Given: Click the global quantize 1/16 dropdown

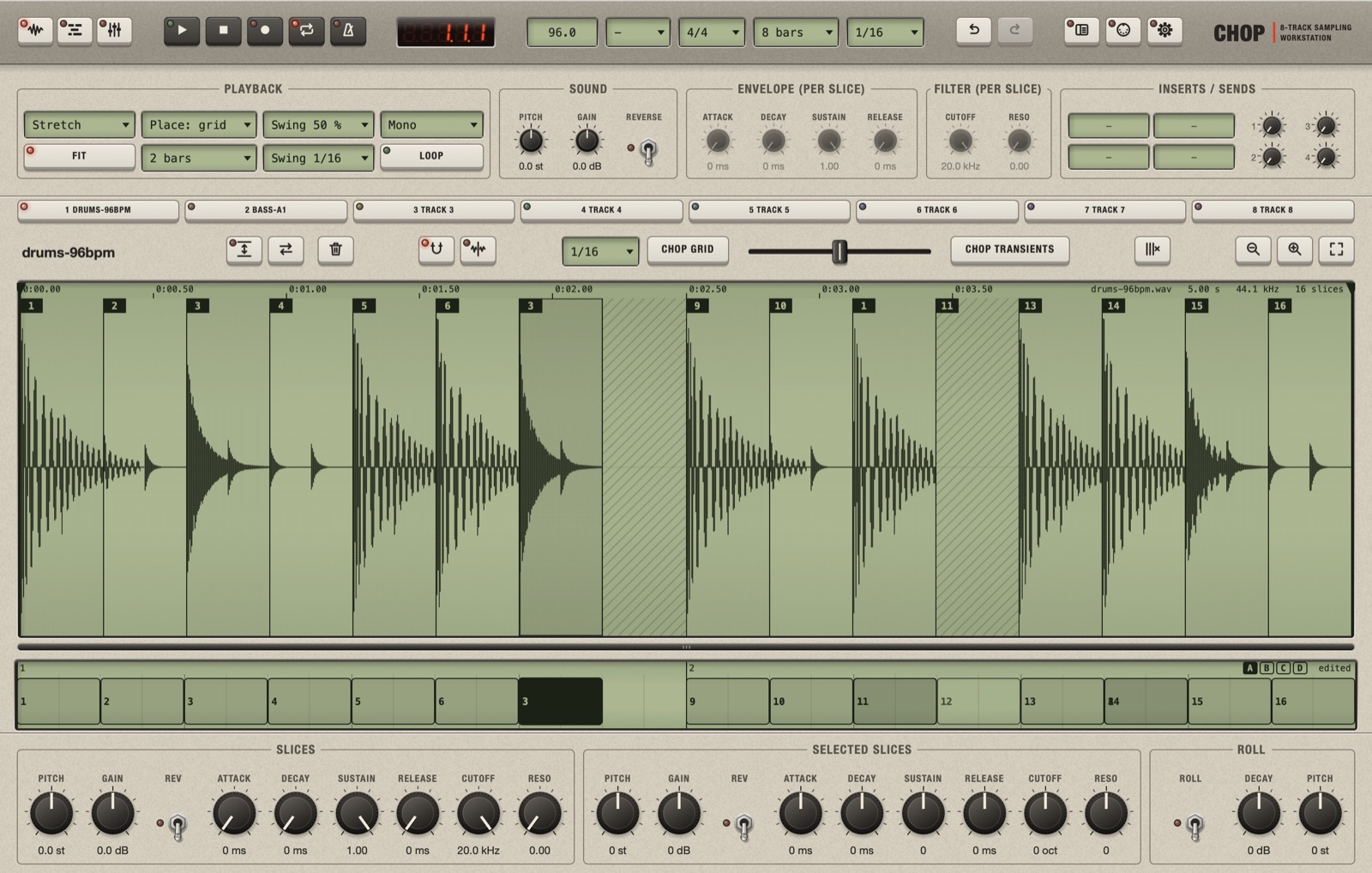Looking at the screenshot, I should tap(885, 33).
